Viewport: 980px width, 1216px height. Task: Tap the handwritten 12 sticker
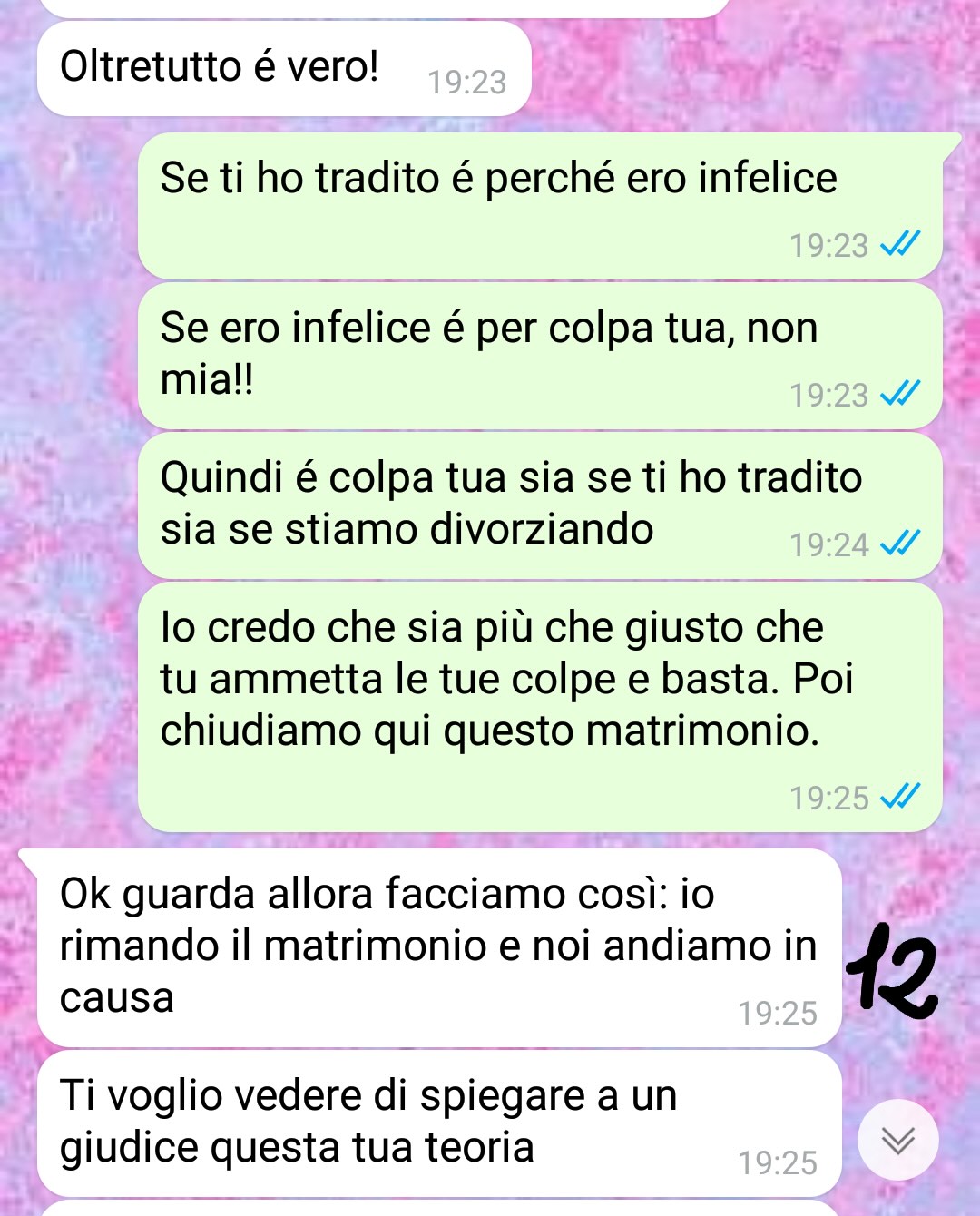point(892,968)
